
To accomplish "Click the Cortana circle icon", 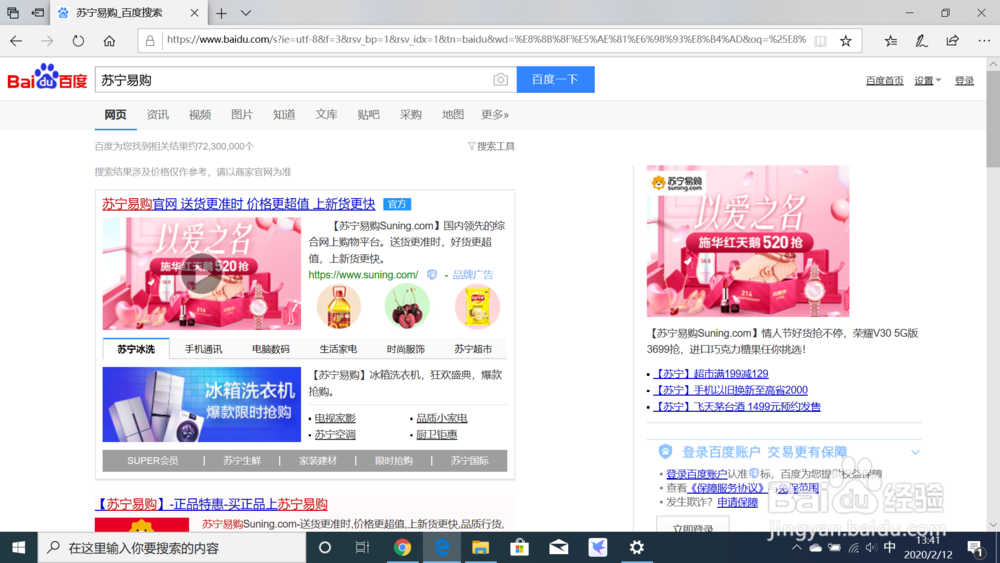I will click(x=325, y=548).
